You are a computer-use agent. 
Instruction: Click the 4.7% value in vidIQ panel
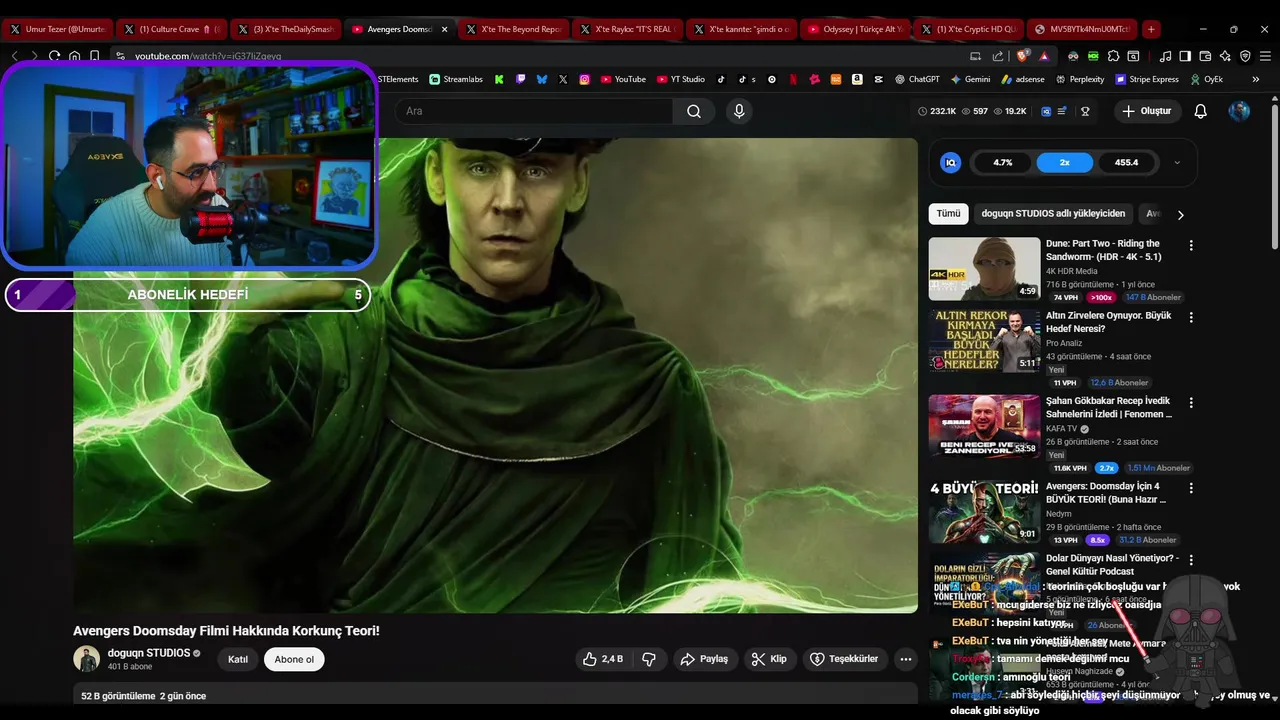[1003, 162]
